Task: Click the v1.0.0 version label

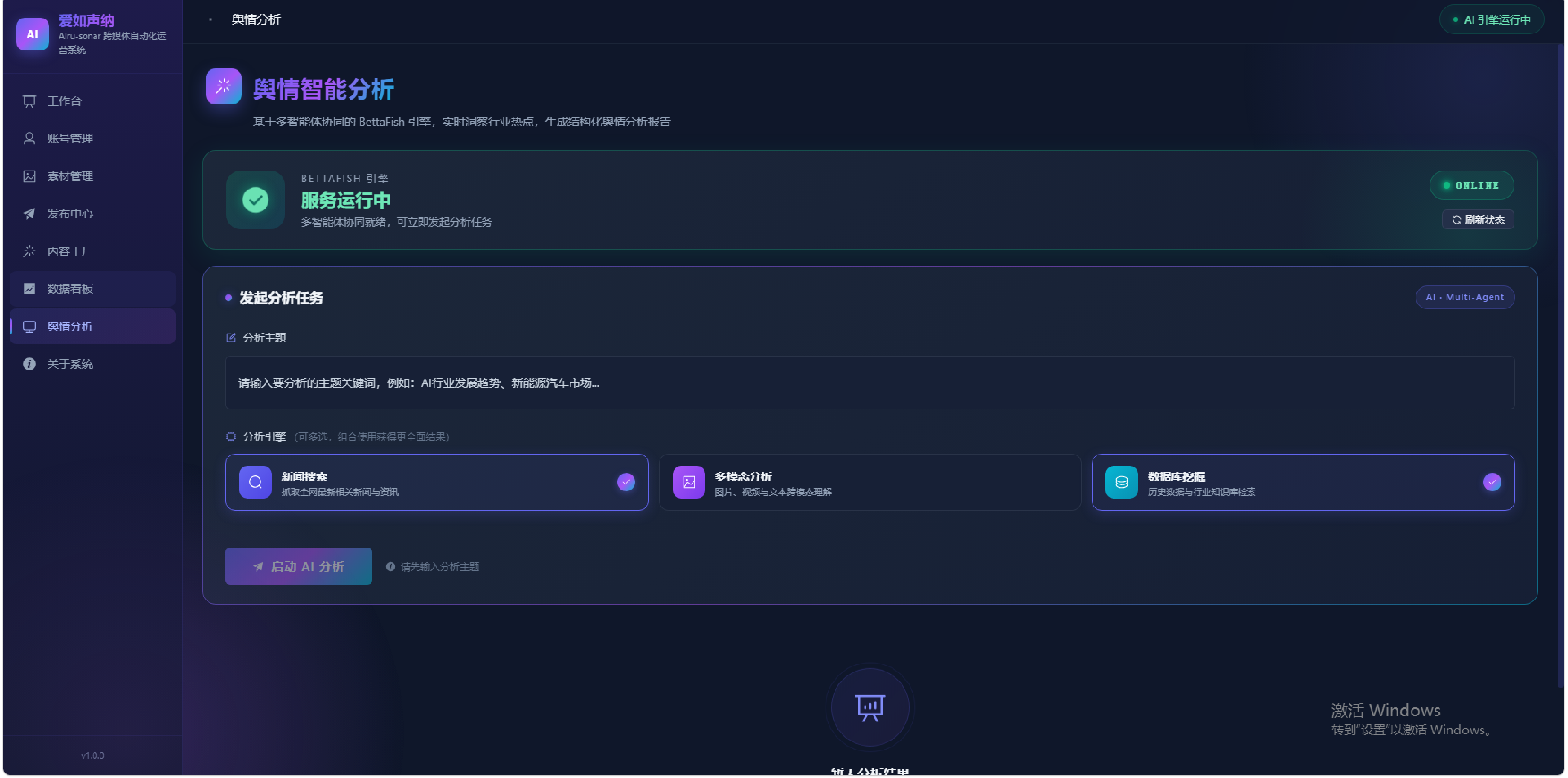Action: click(x=93, y=756)
